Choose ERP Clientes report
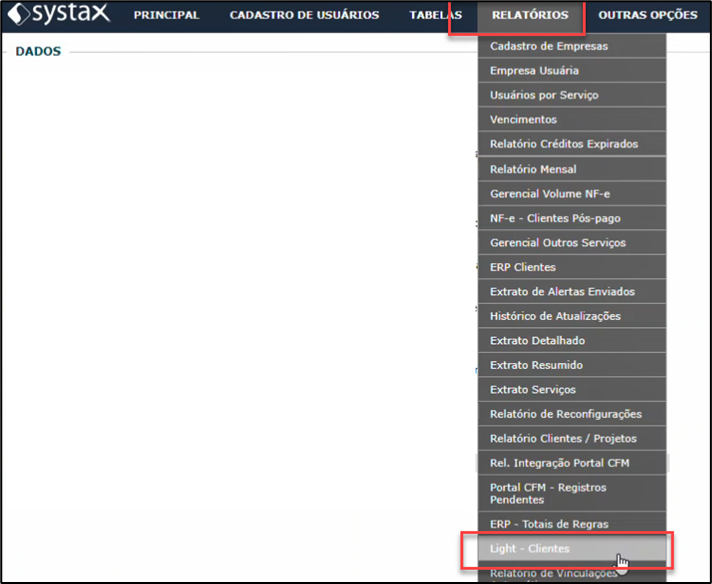 point(572,267)
